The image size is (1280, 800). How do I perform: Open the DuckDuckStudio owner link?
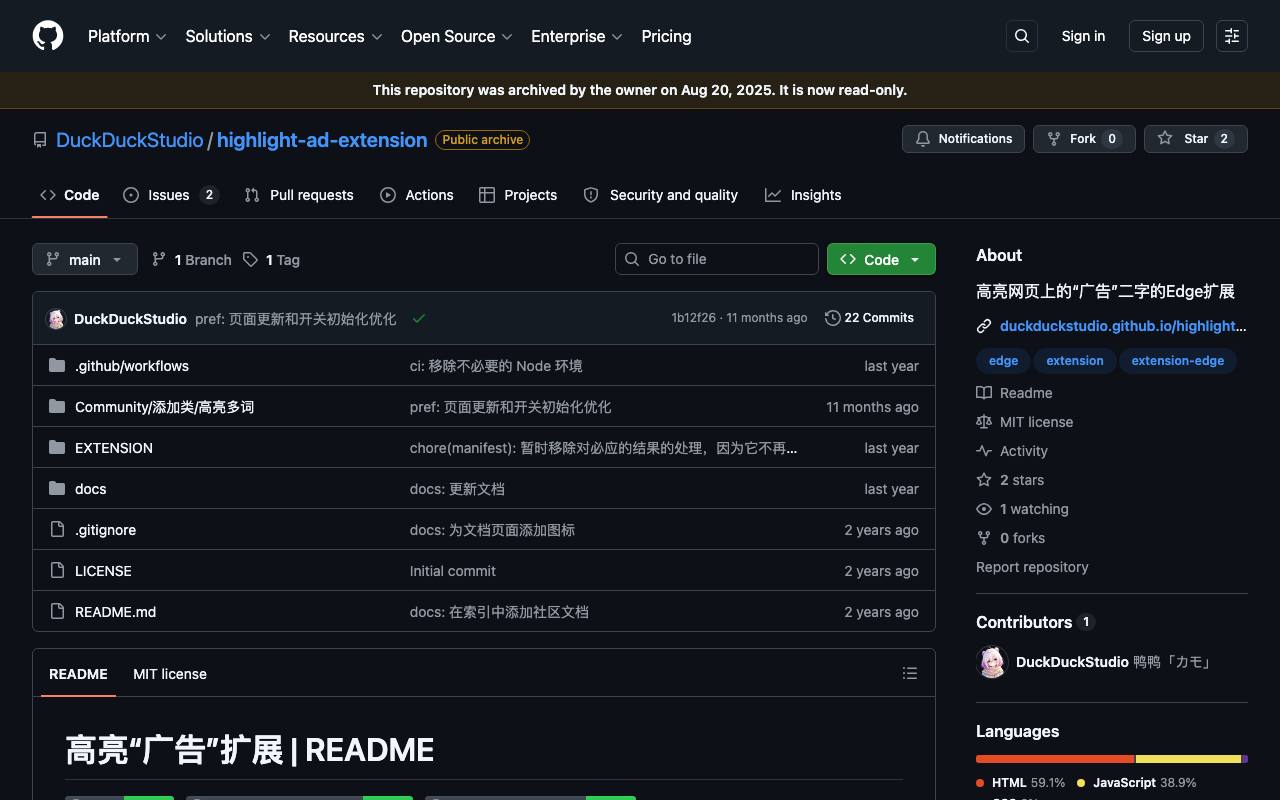pos(130,140)
